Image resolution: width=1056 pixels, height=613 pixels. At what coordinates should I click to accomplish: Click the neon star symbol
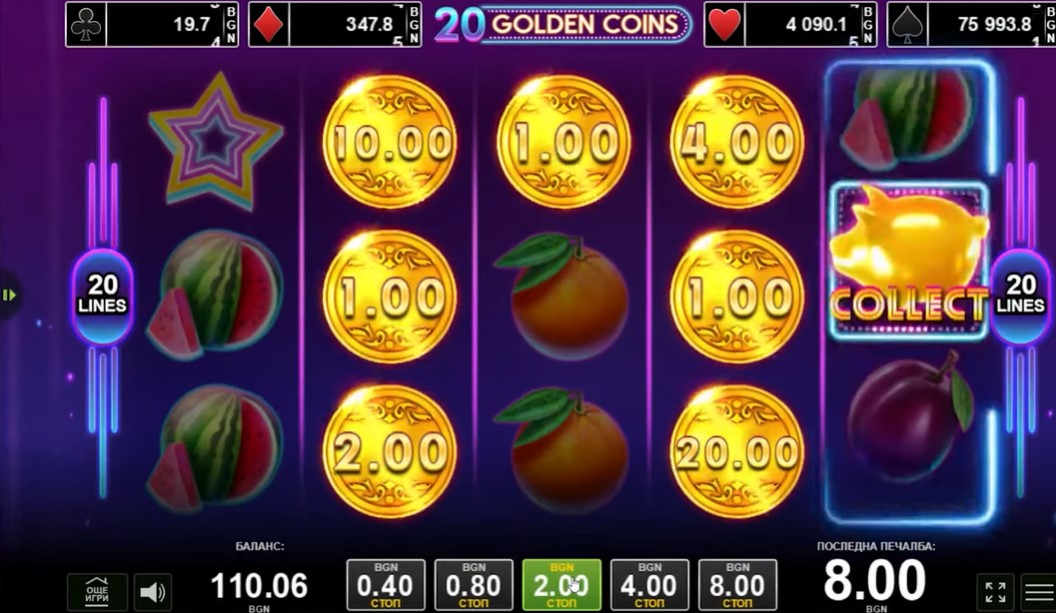tap(216, 141)
